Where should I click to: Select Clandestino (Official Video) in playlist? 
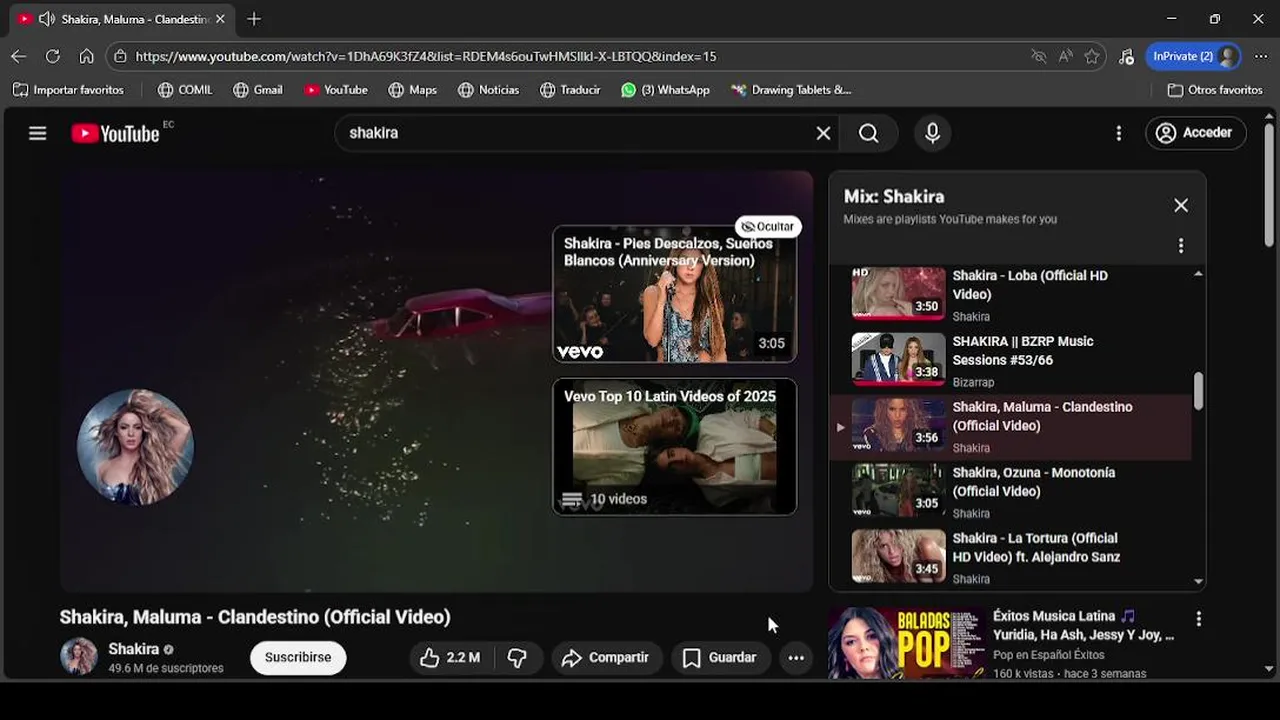pos(1010,426)
